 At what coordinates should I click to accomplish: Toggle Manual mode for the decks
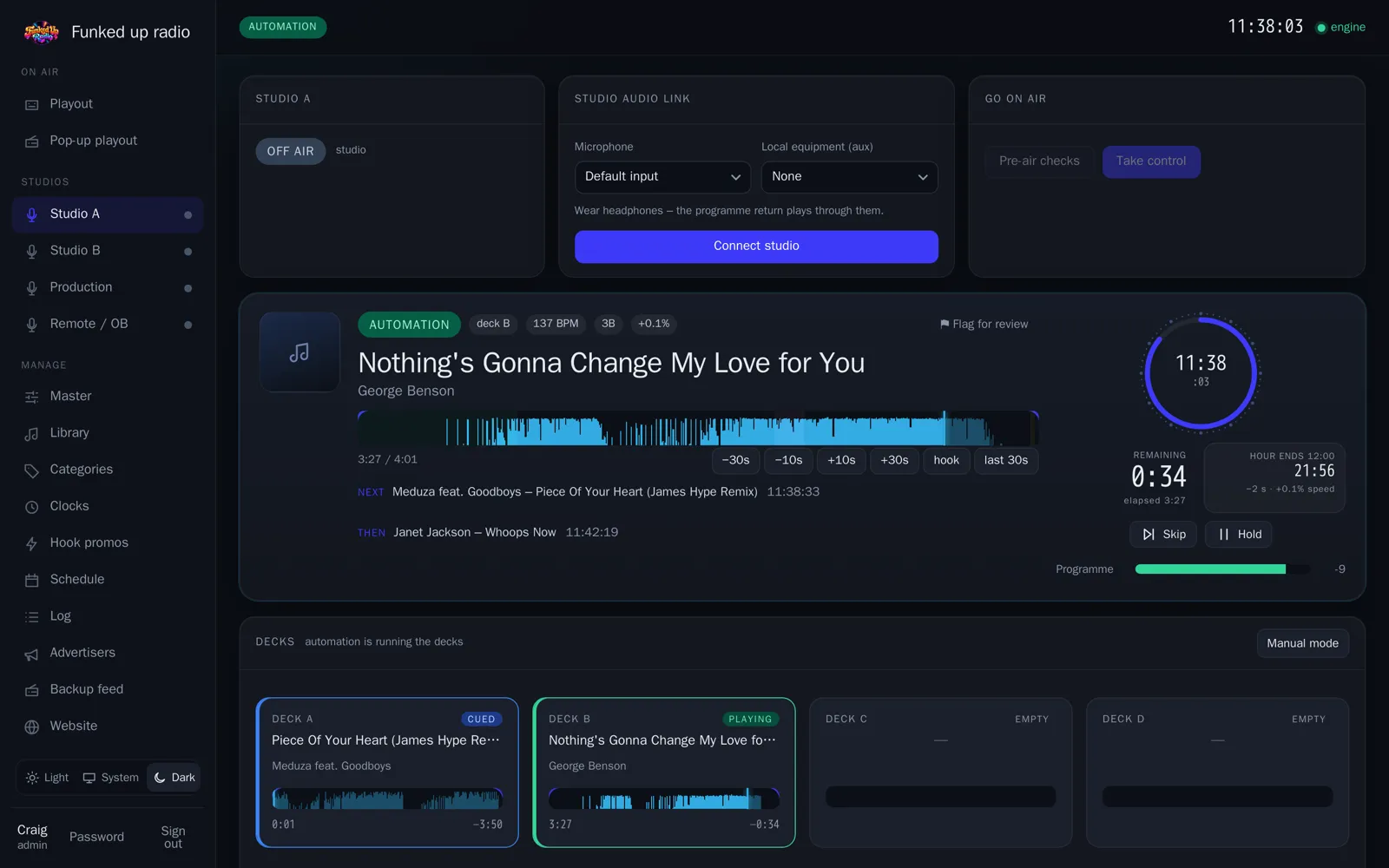[x=1302, y=643]
